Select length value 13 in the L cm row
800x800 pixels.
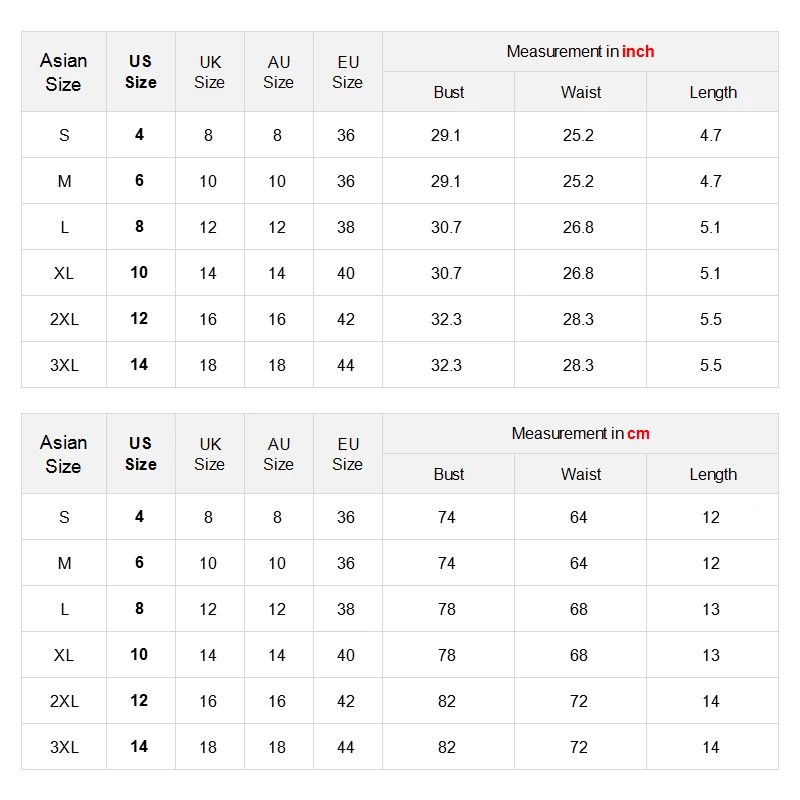click(711, 609)
